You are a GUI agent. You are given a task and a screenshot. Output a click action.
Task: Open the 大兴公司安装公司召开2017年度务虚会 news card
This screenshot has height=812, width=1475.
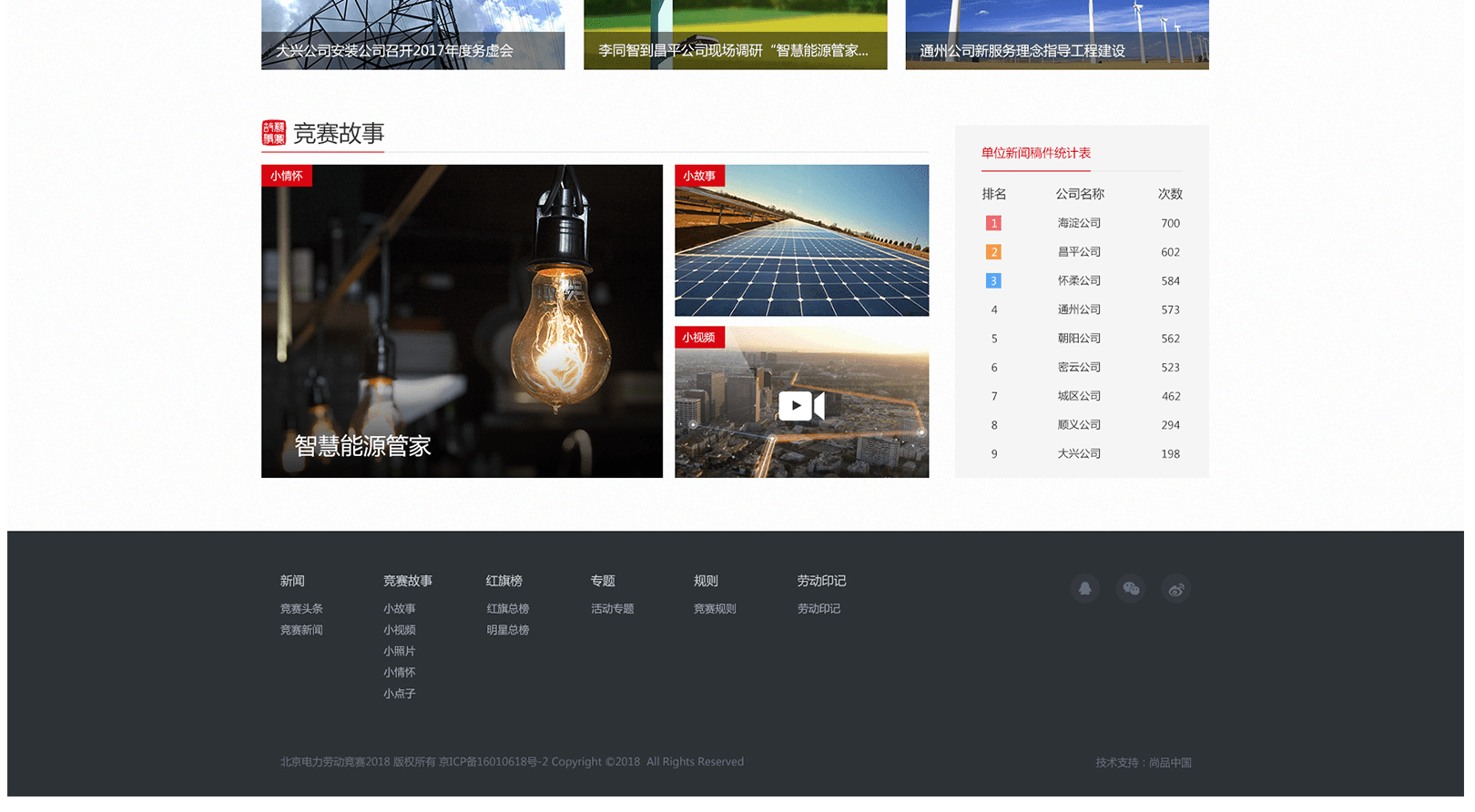pos(412,35)
